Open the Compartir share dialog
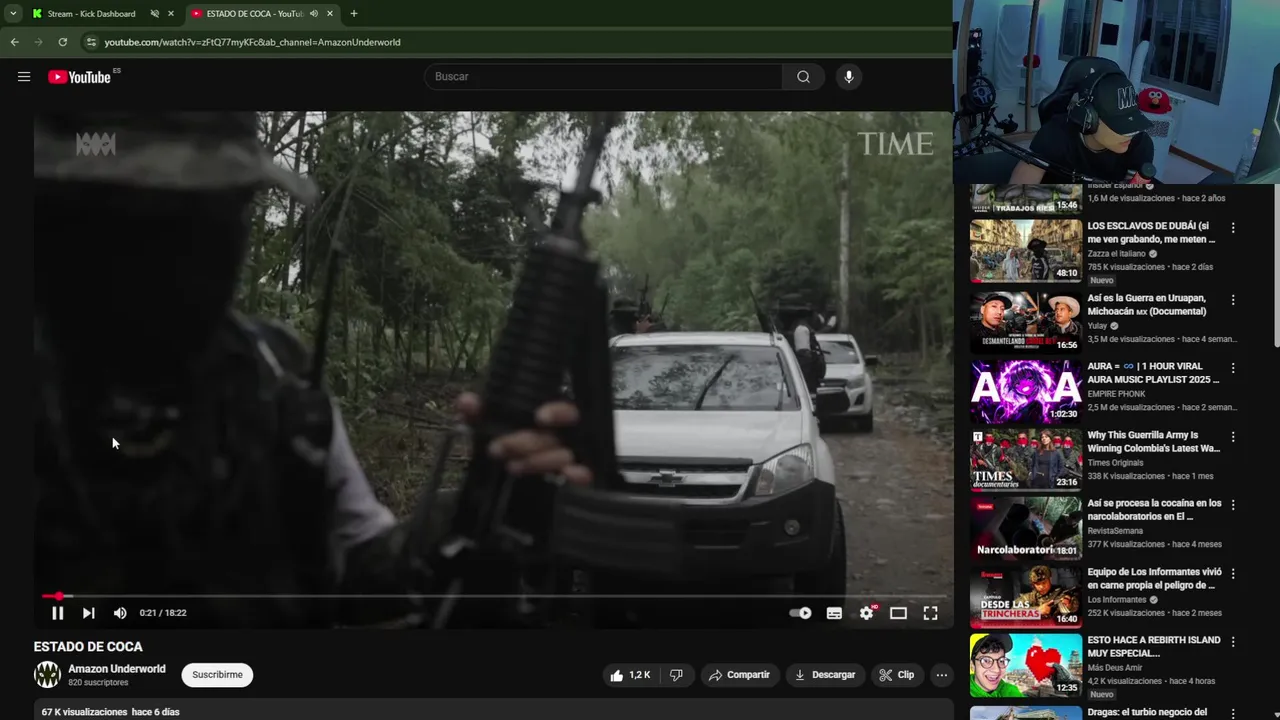1280x720 pixels. click(x=739, y=675)
